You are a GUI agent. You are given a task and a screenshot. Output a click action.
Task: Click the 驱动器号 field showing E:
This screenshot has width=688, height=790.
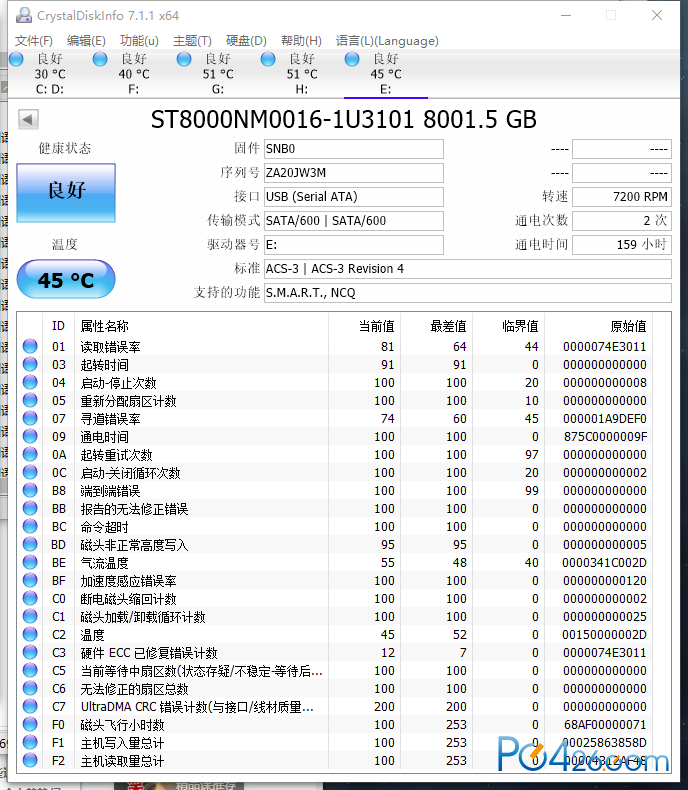[x=354, y=245]
